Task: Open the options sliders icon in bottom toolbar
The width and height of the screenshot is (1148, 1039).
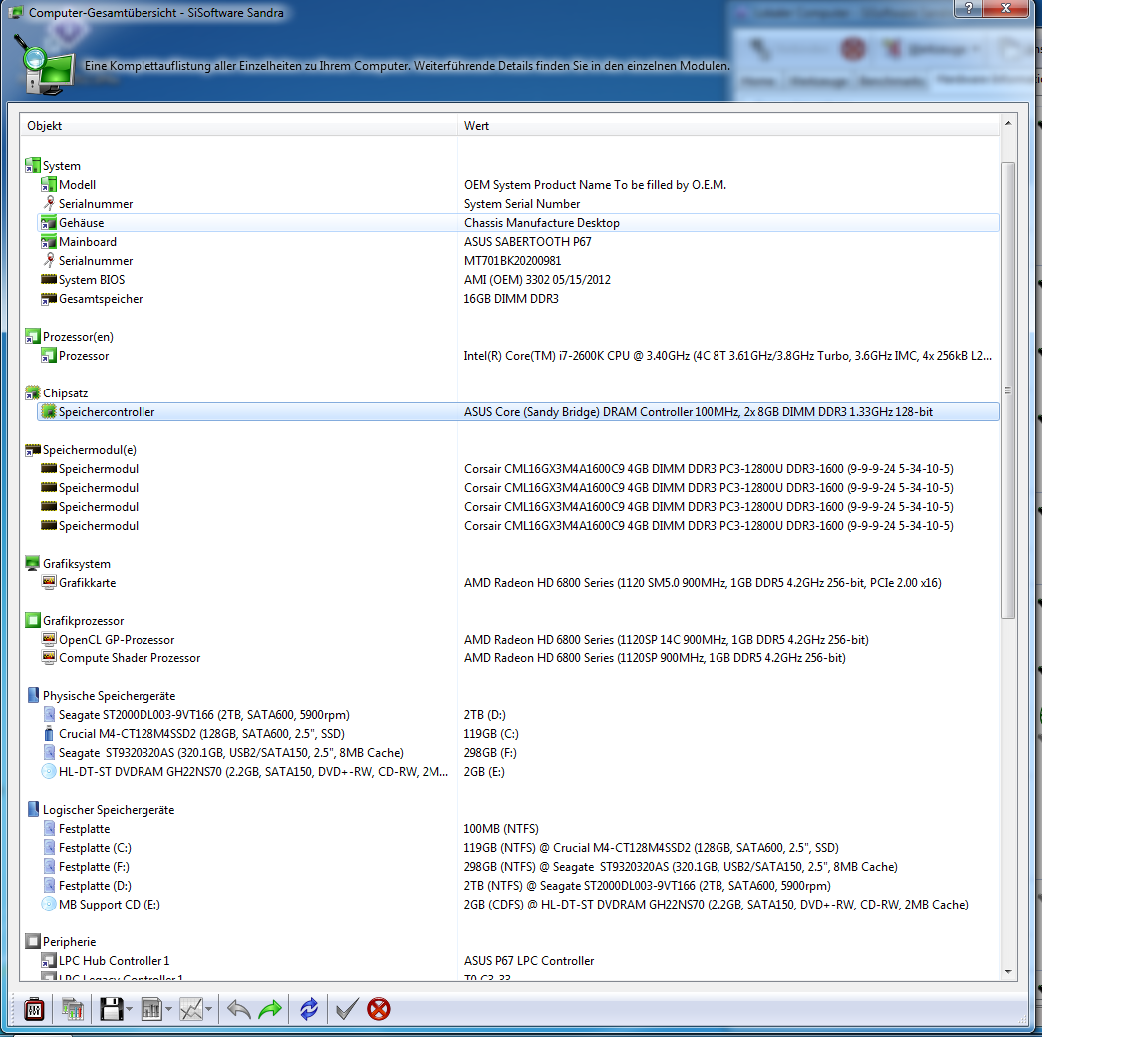Action: tap(34, 1010)
